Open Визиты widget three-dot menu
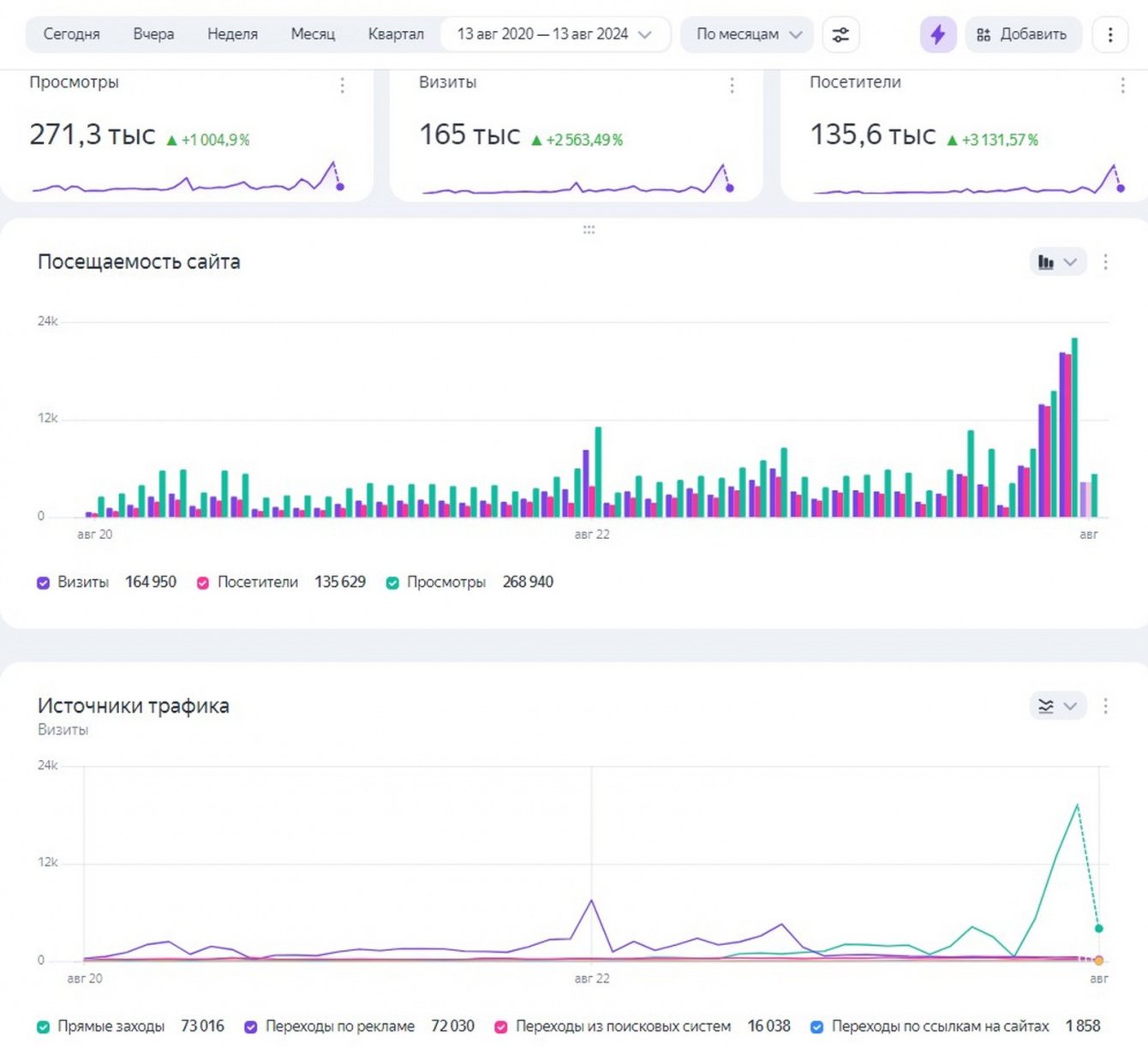1148x1047 pixels. tap(732, 85)
